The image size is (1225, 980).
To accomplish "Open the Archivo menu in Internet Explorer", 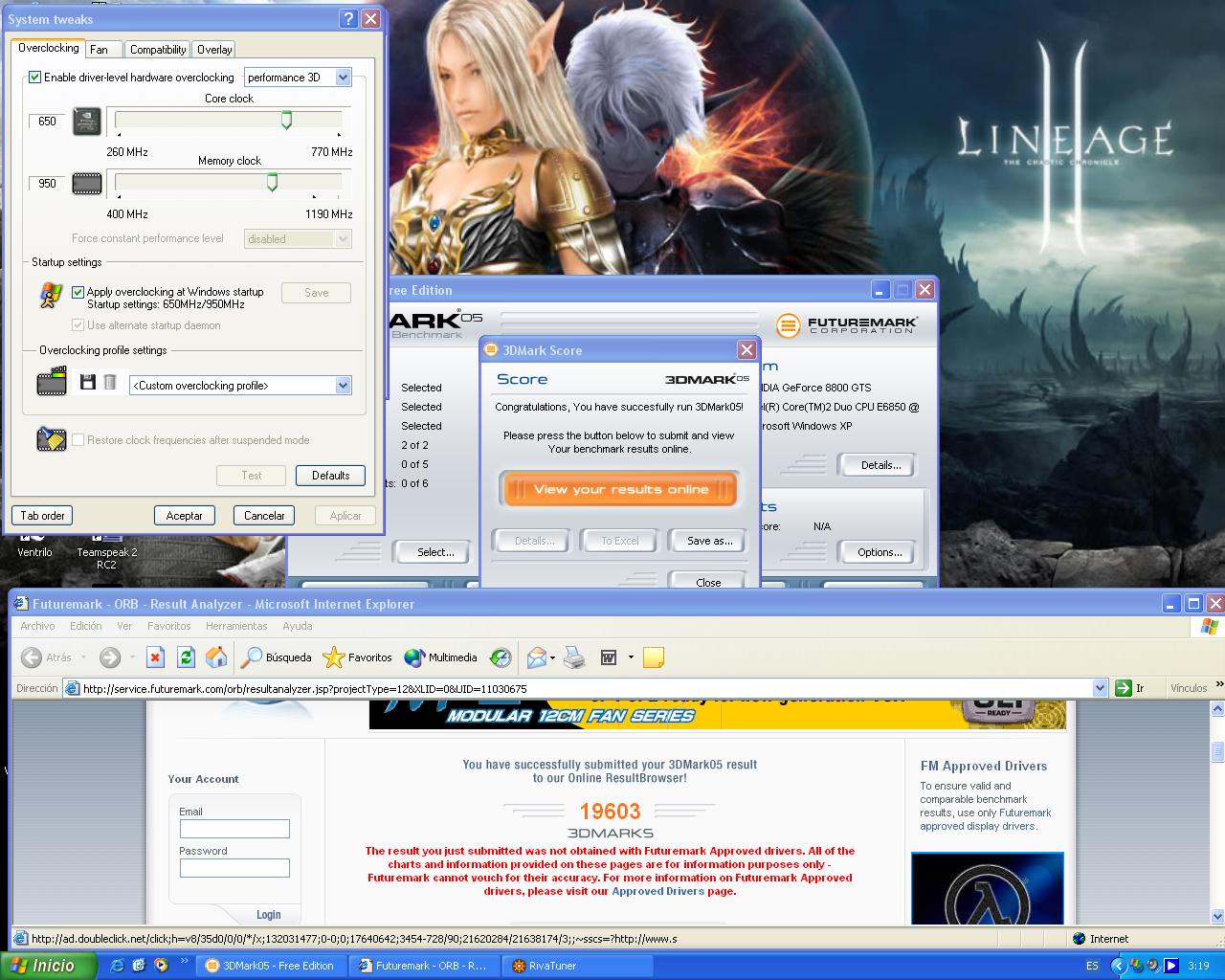I will coord(37,626).
